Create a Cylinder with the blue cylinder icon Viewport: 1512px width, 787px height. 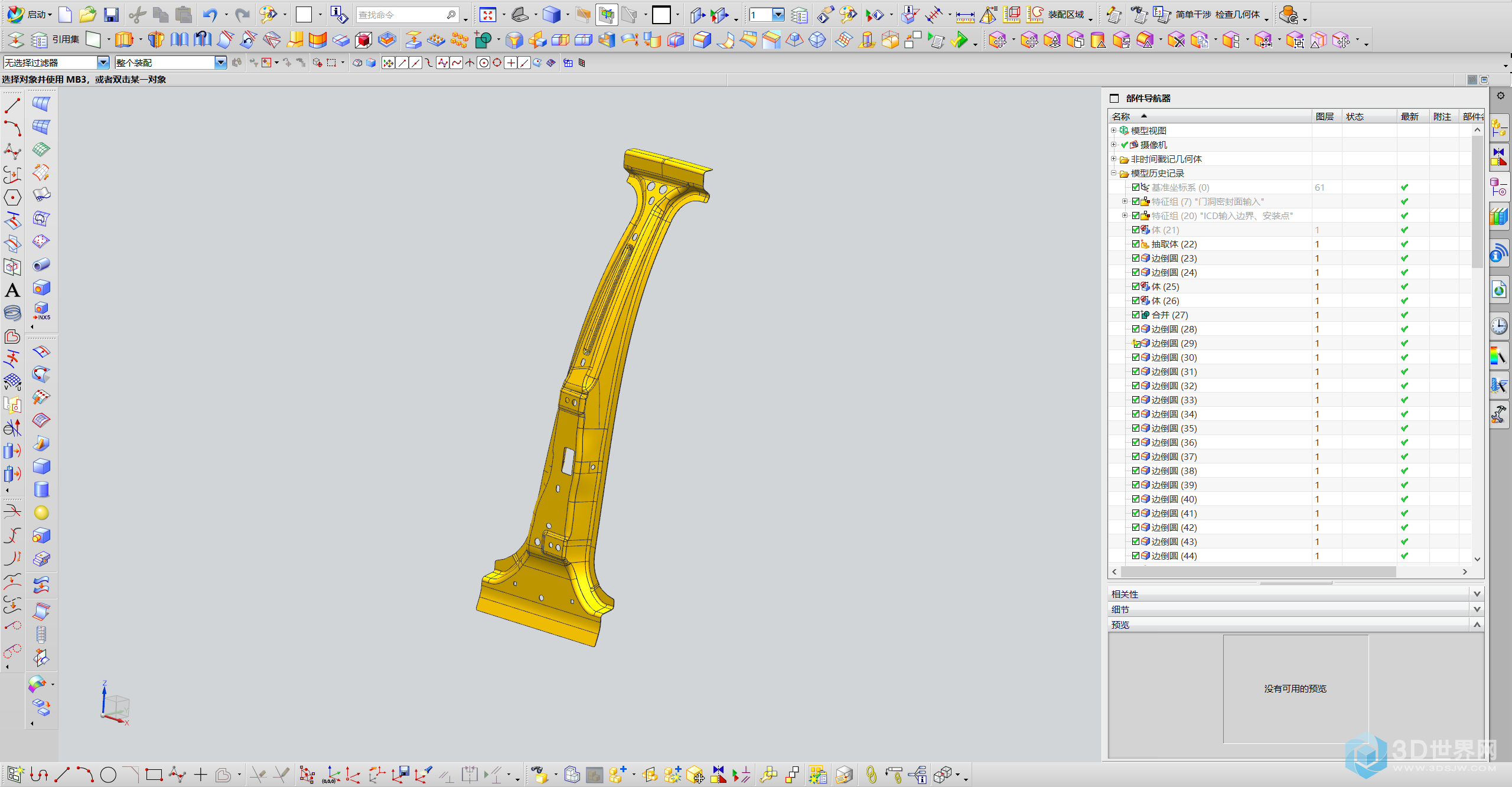click(x=41, y=489)
